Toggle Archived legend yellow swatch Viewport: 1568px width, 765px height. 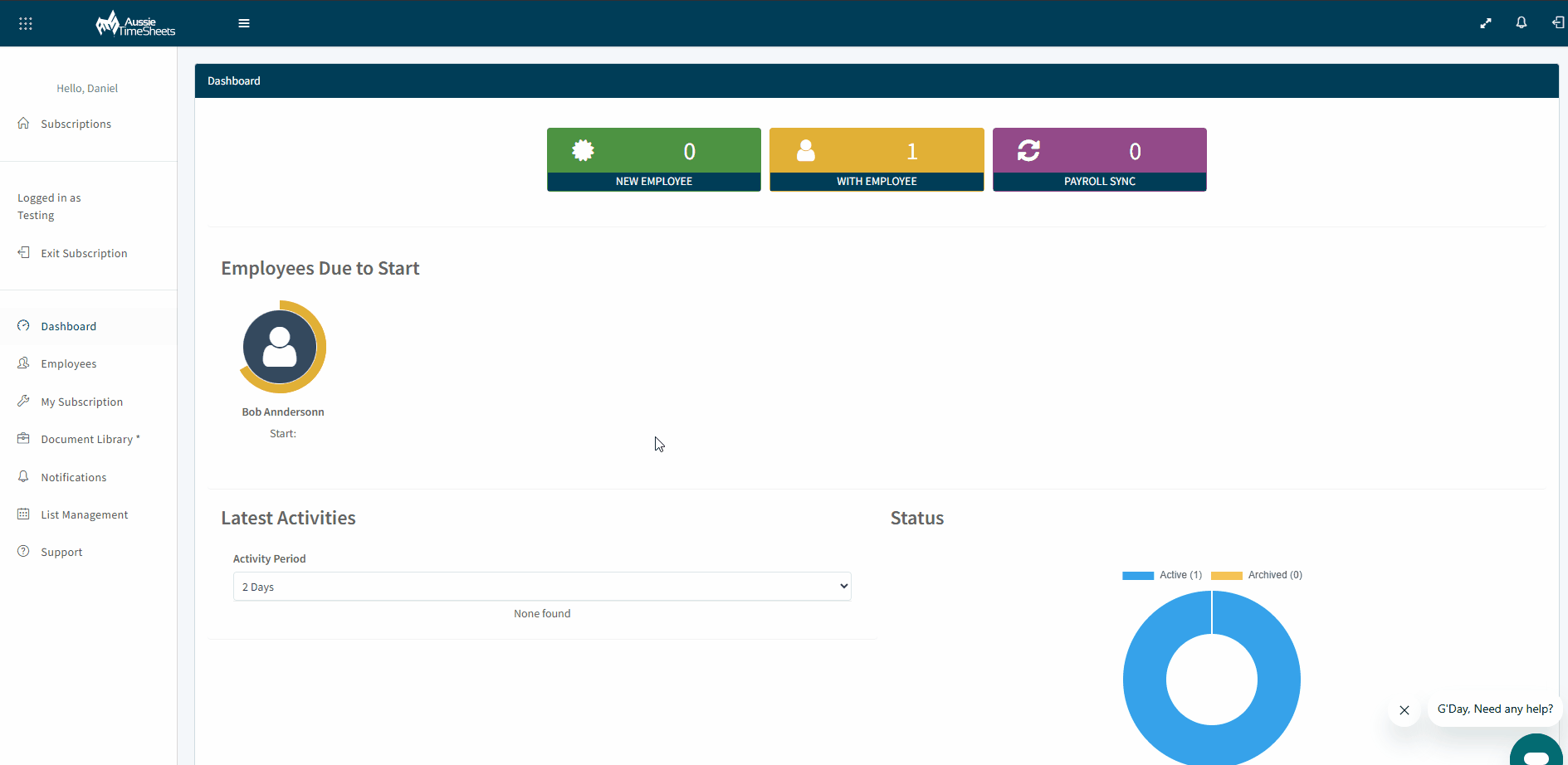click(1227, 575)
